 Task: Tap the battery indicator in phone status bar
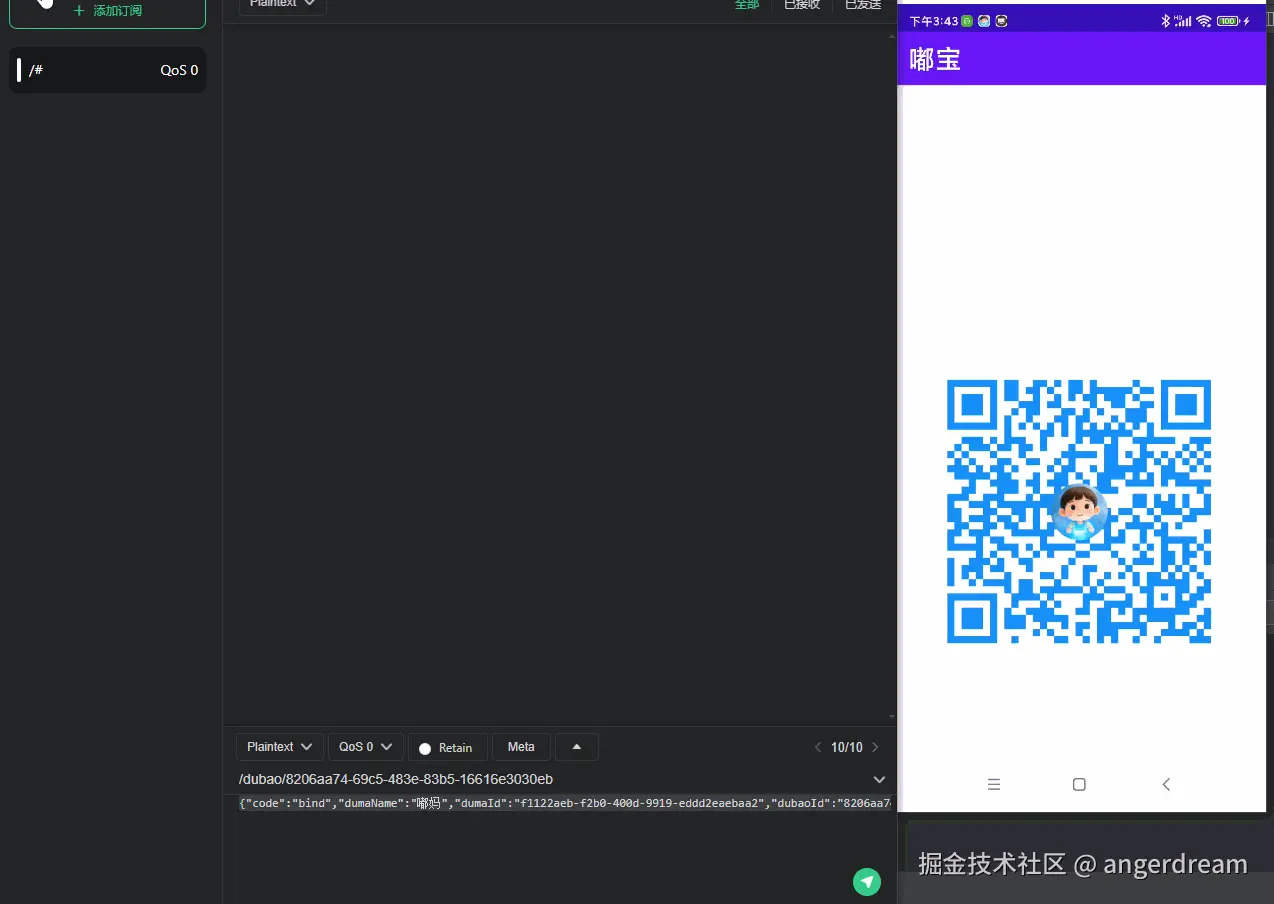coord(1228,21)
